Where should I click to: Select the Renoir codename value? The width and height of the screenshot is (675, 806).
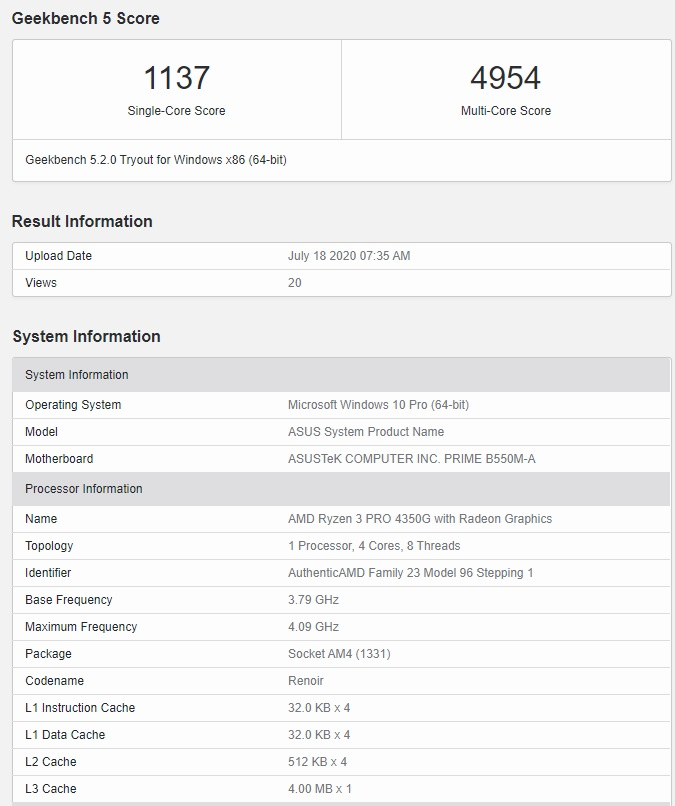click(x=306, y=681)
